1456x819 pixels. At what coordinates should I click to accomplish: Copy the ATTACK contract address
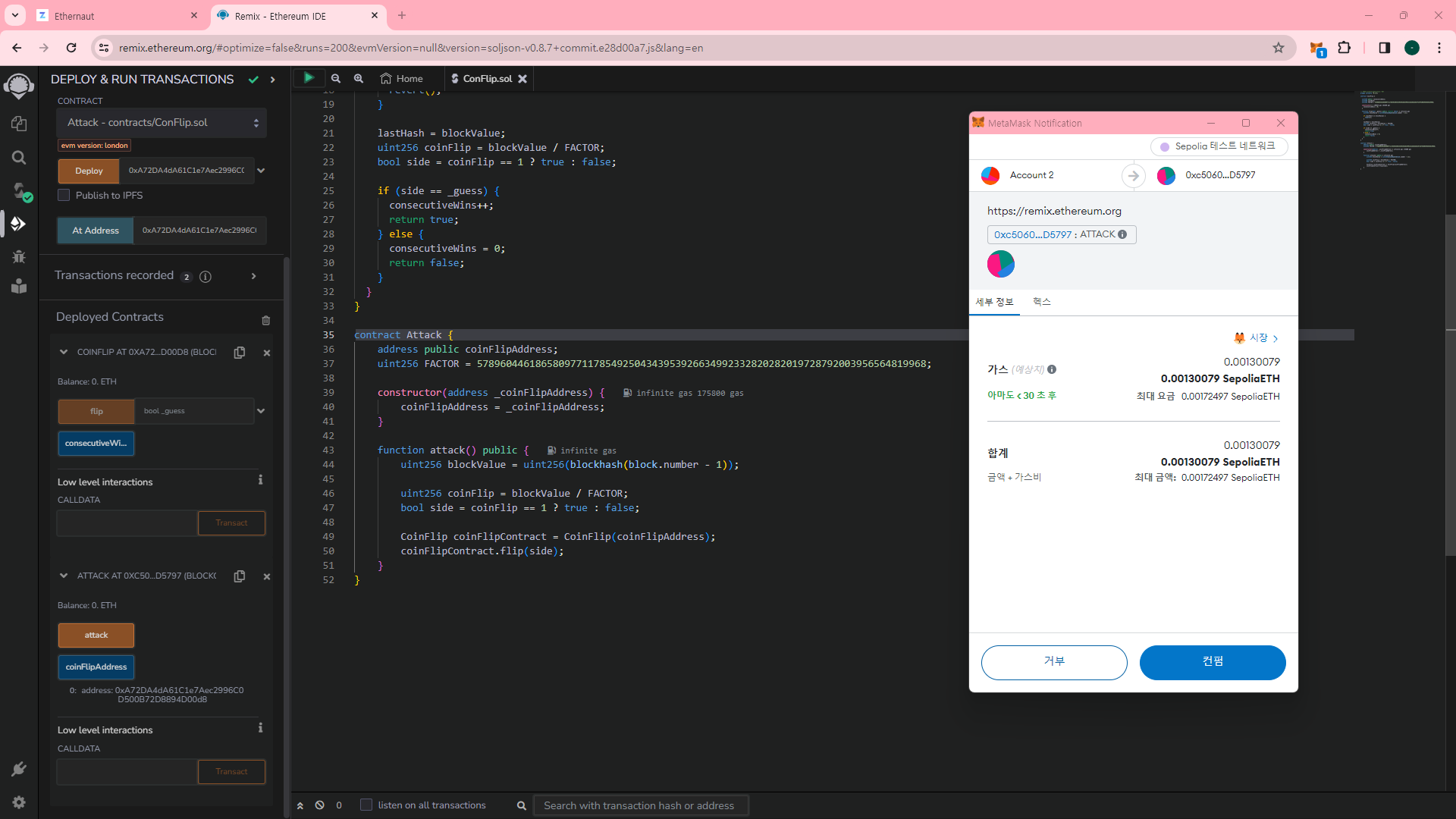click(240, 576)
